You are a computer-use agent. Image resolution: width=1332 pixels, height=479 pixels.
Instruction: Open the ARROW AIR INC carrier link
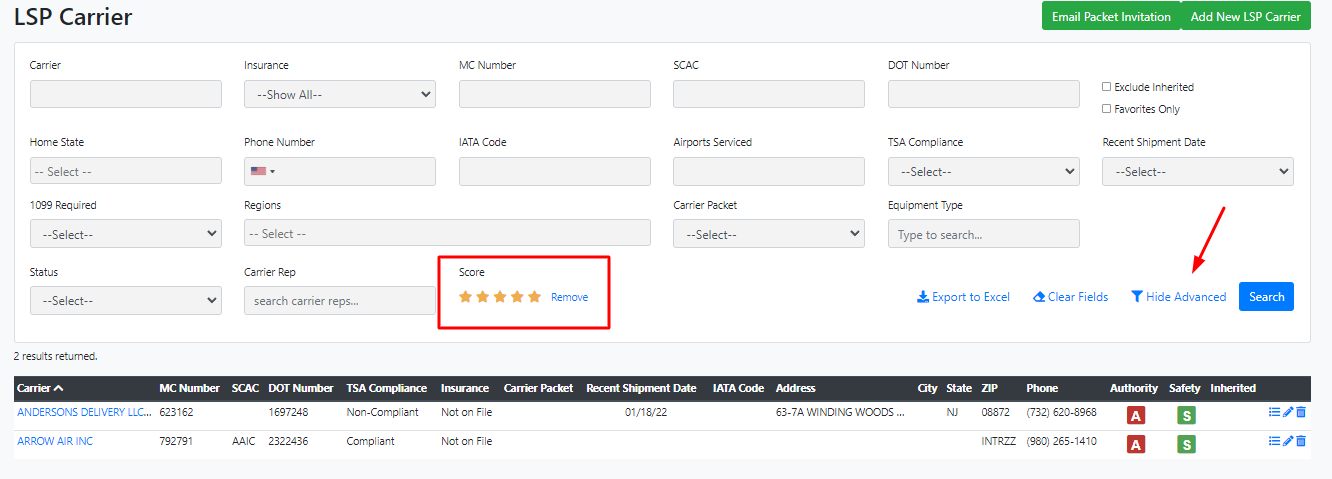pyautogui.click(x=55, y=441)
